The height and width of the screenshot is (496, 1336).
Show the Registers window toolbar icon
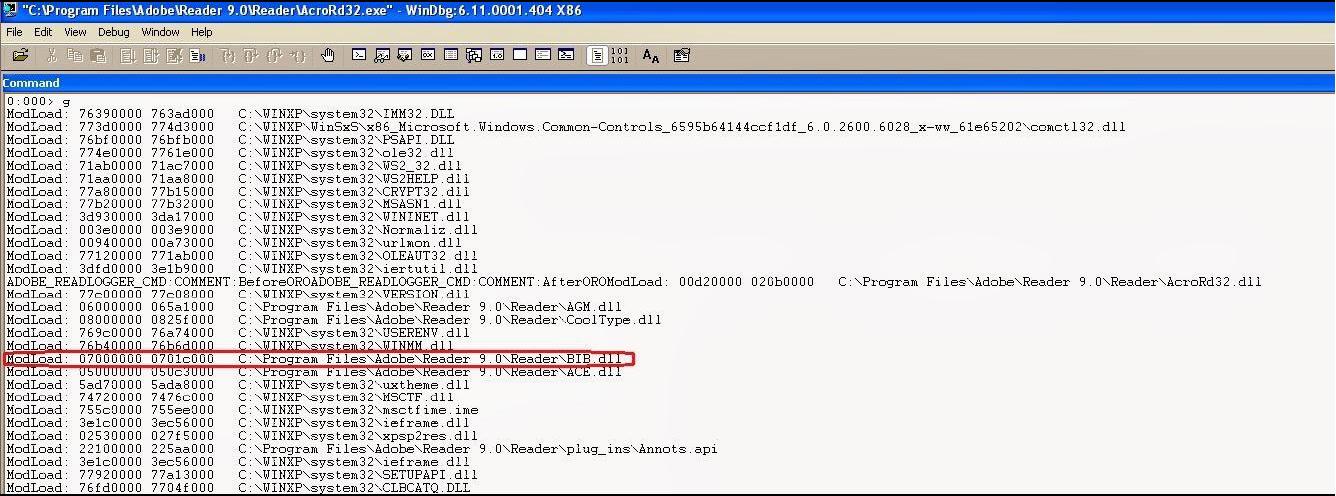coord(428,55)
